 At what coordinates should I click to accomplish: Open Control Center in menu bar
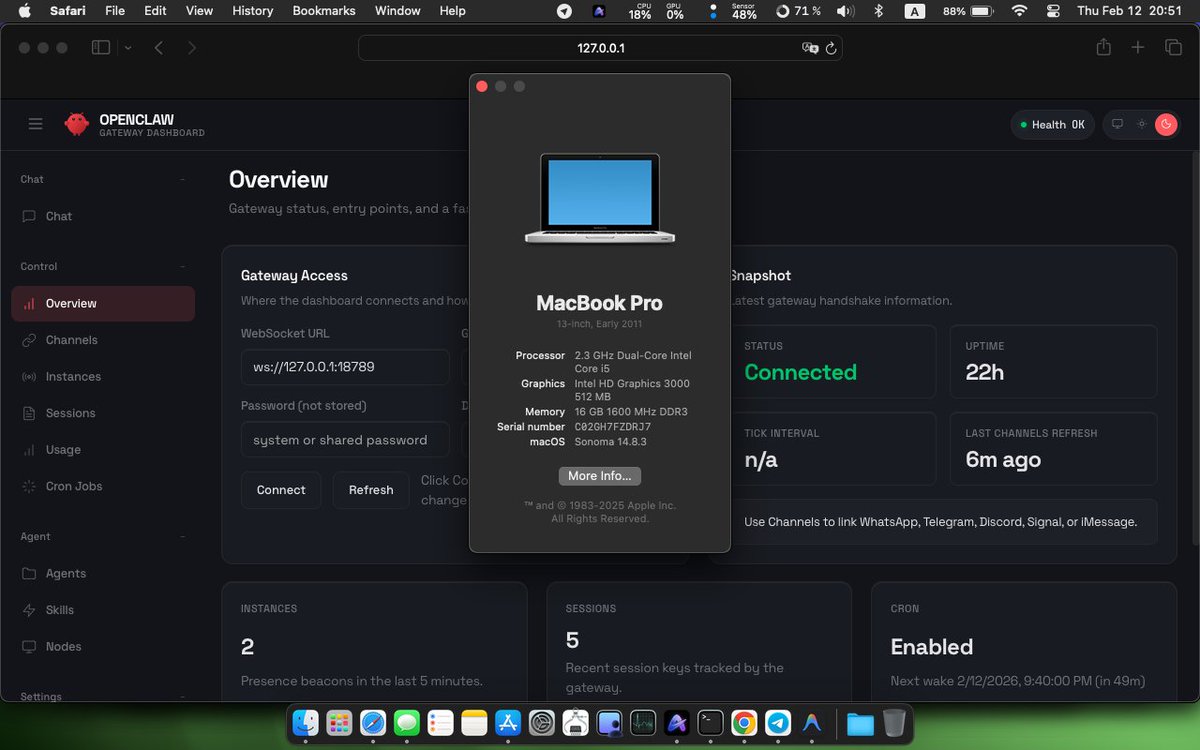[1052, 11]
